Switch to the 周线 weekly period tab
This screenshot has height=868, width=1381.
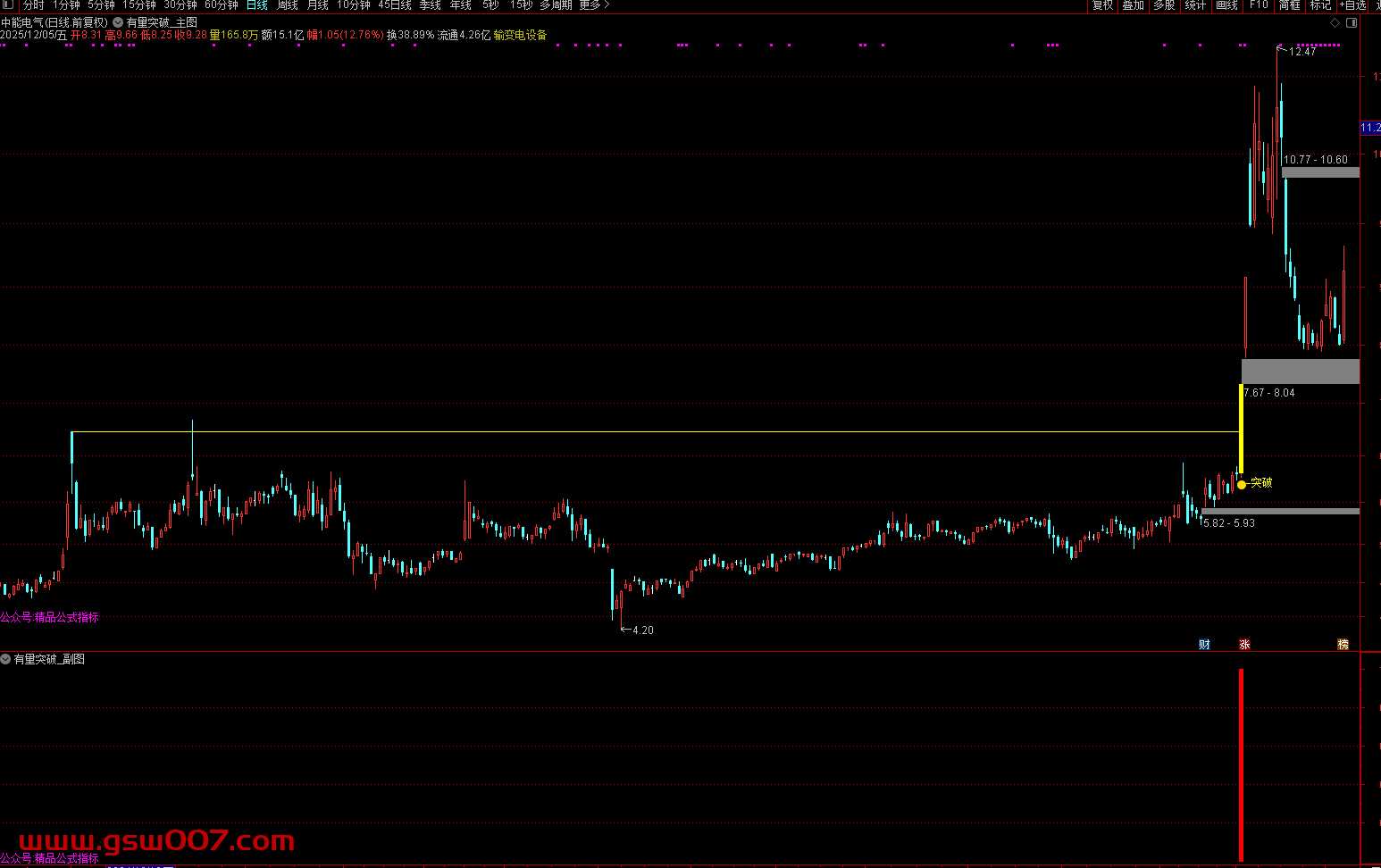288,5
